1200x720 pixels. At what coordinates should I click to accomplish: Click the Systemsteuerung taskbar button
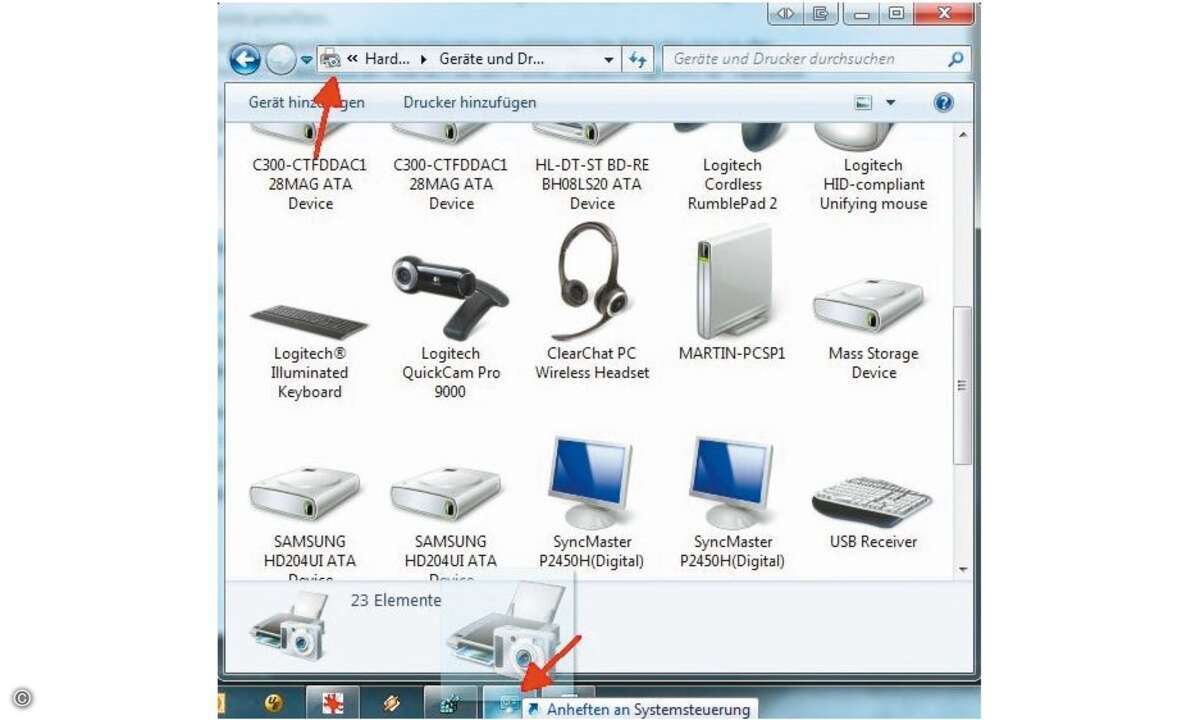pos(508,704)
